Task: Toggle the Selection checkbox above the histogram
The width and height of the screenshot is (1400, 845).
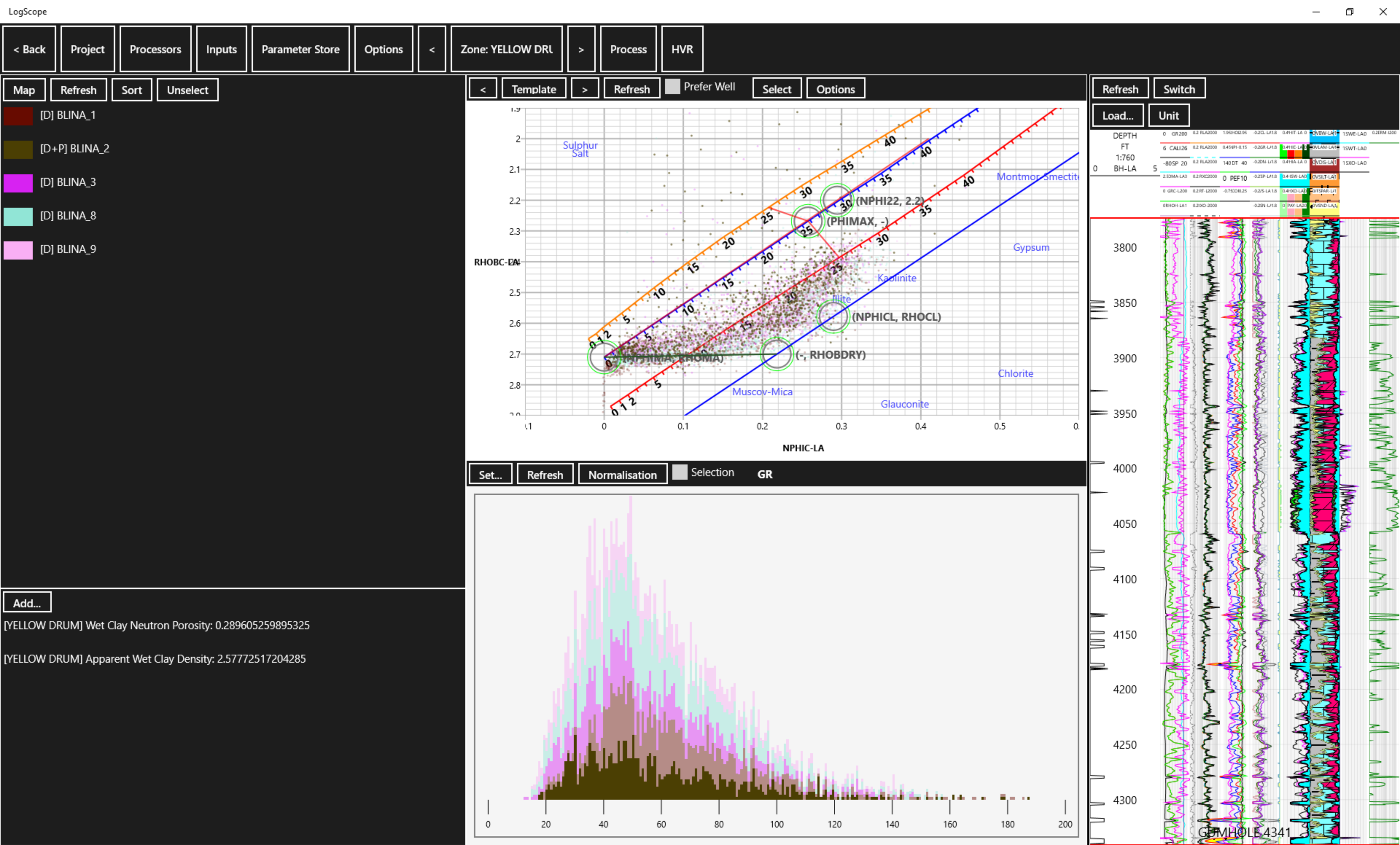Action: 680,472
